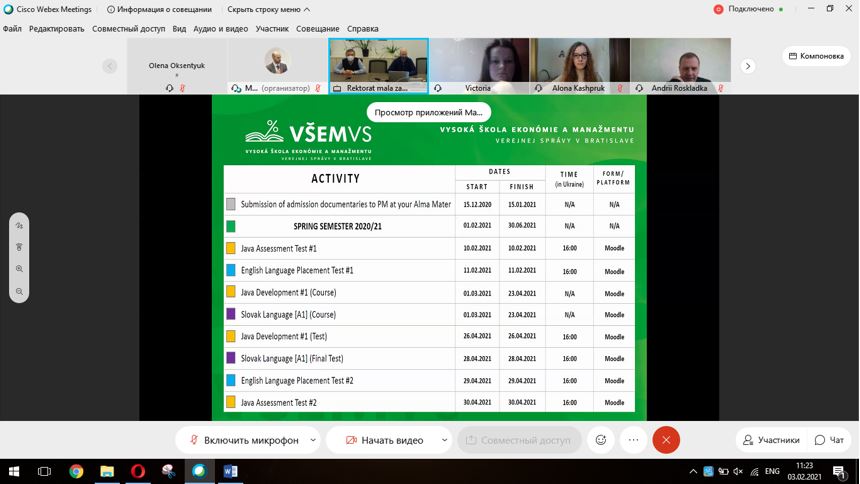Click the zoom in magnifier icon
Viewport: 860px width, 484px height.
[19, 269]
